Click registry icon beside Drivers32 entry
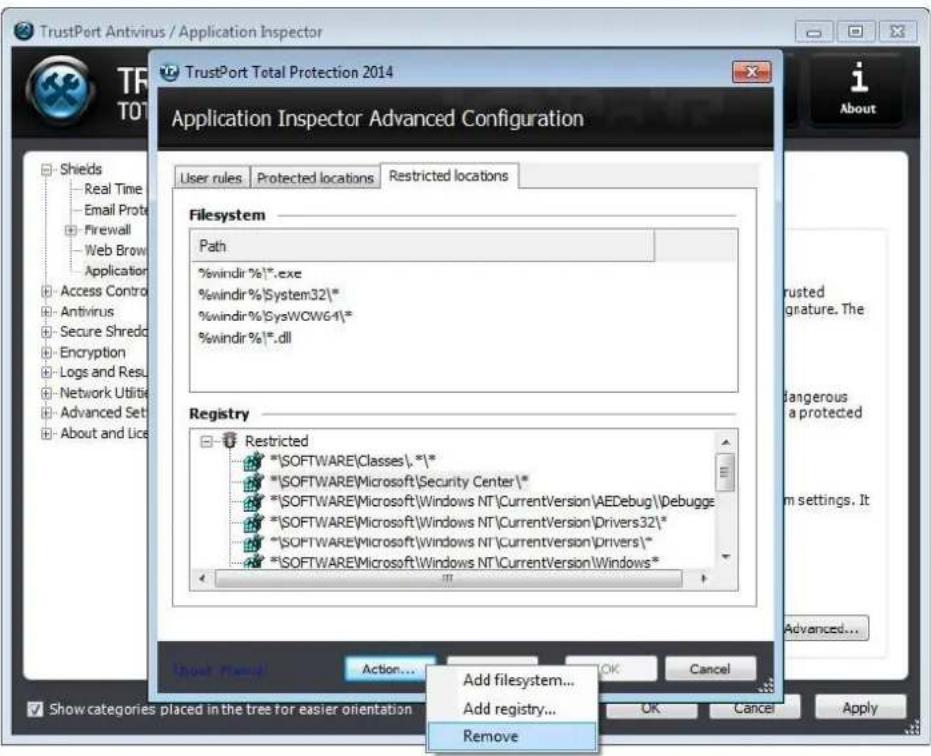Screen dimensions: 931x756 tap(254, 522)
